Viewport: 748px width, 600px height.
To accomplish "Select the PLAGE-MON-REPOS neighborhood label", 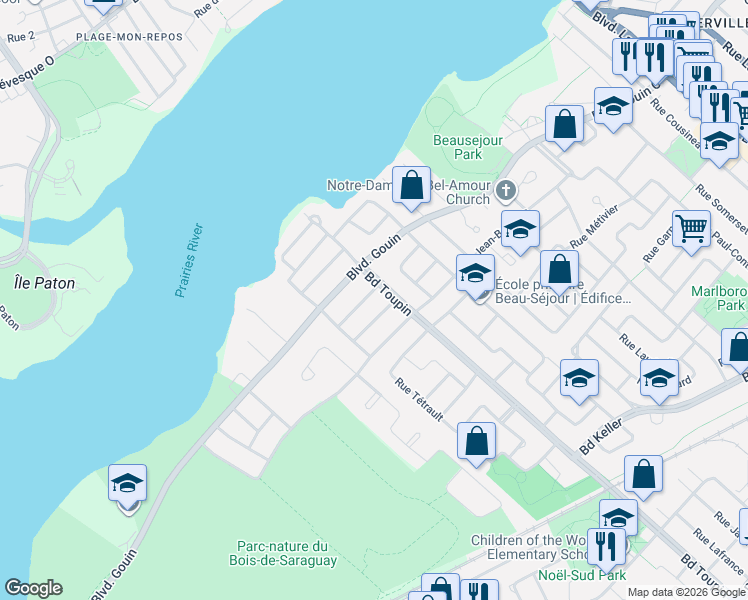I will click(129, 37).
